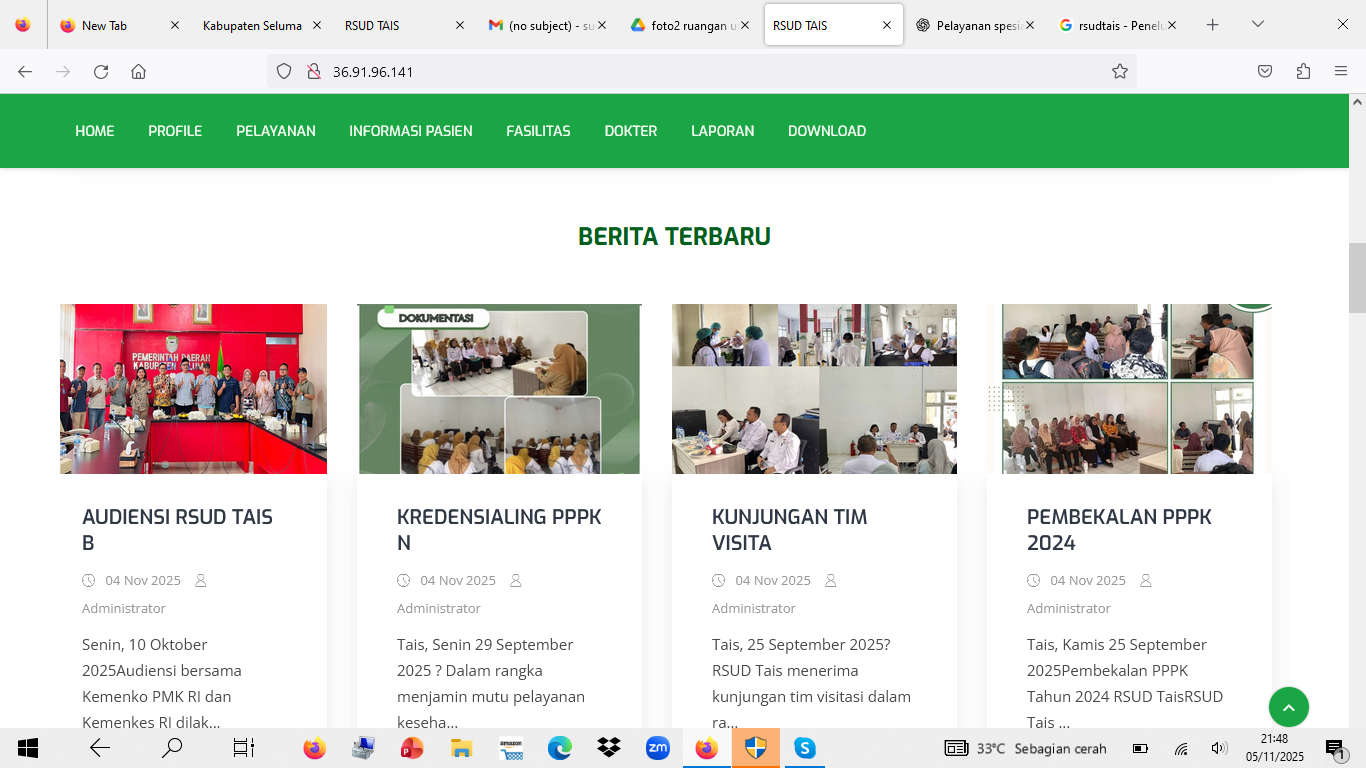Open the PEMBEKALAN PPPK 2024 article
The width and height of the screenshot is (1366, 768).
[1118, 530]
